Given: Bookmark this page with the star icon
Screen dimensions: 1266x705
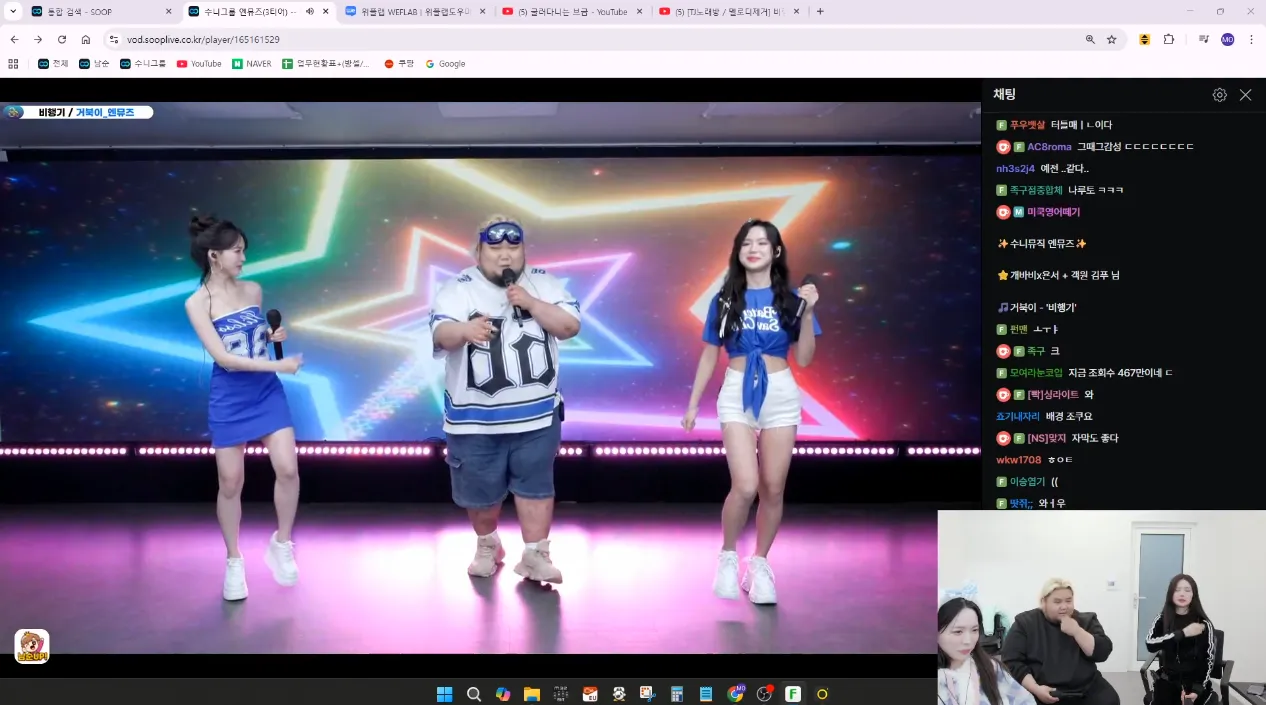Looking at the screenshot, I should coord(1112,40).
